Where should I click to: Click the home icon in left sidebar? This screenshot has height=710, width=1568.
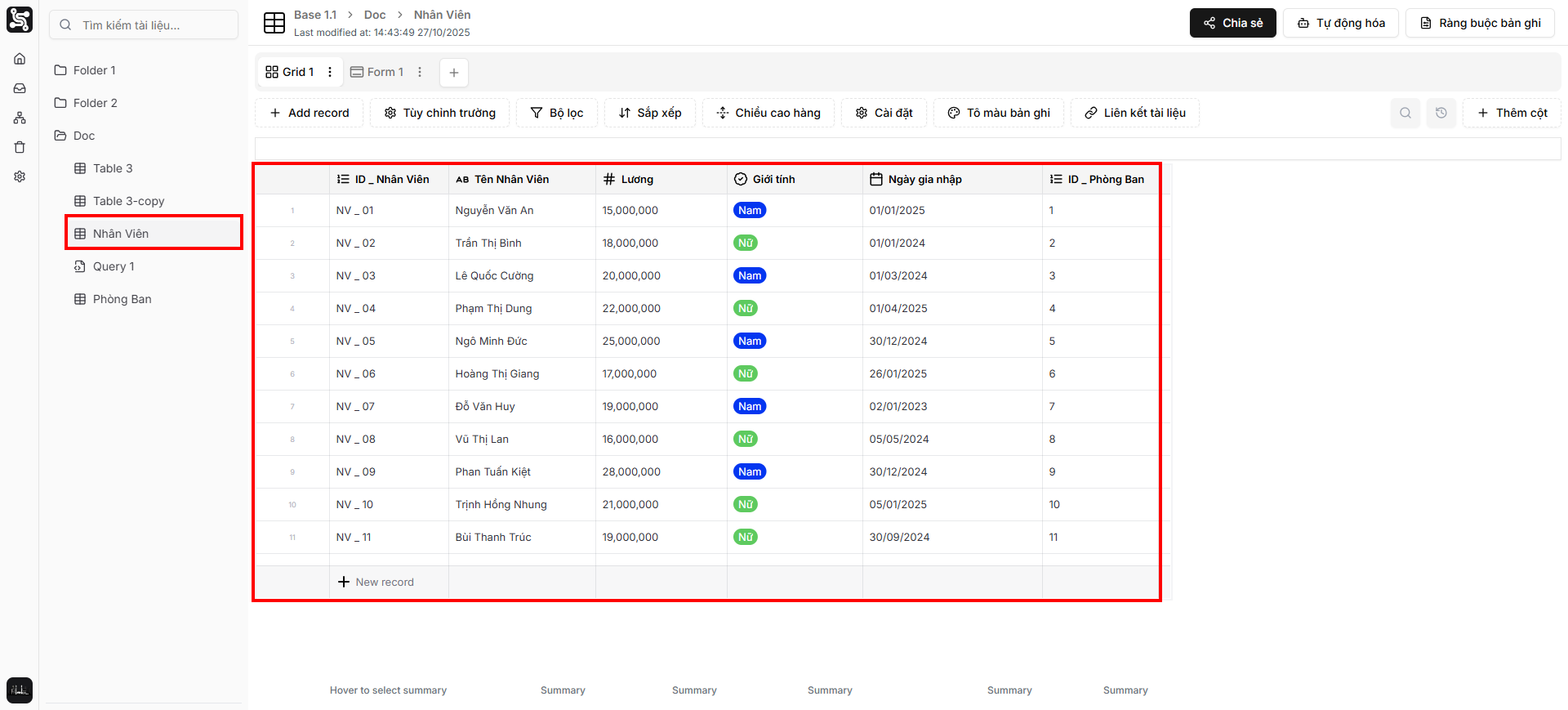tap(20, 59)
